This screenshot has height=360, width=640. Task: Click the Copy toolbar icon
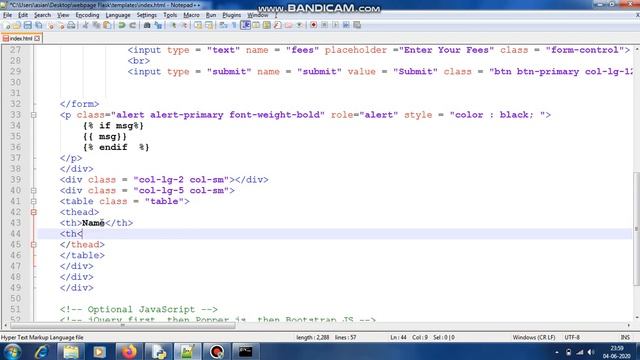(x=96, y=25)
